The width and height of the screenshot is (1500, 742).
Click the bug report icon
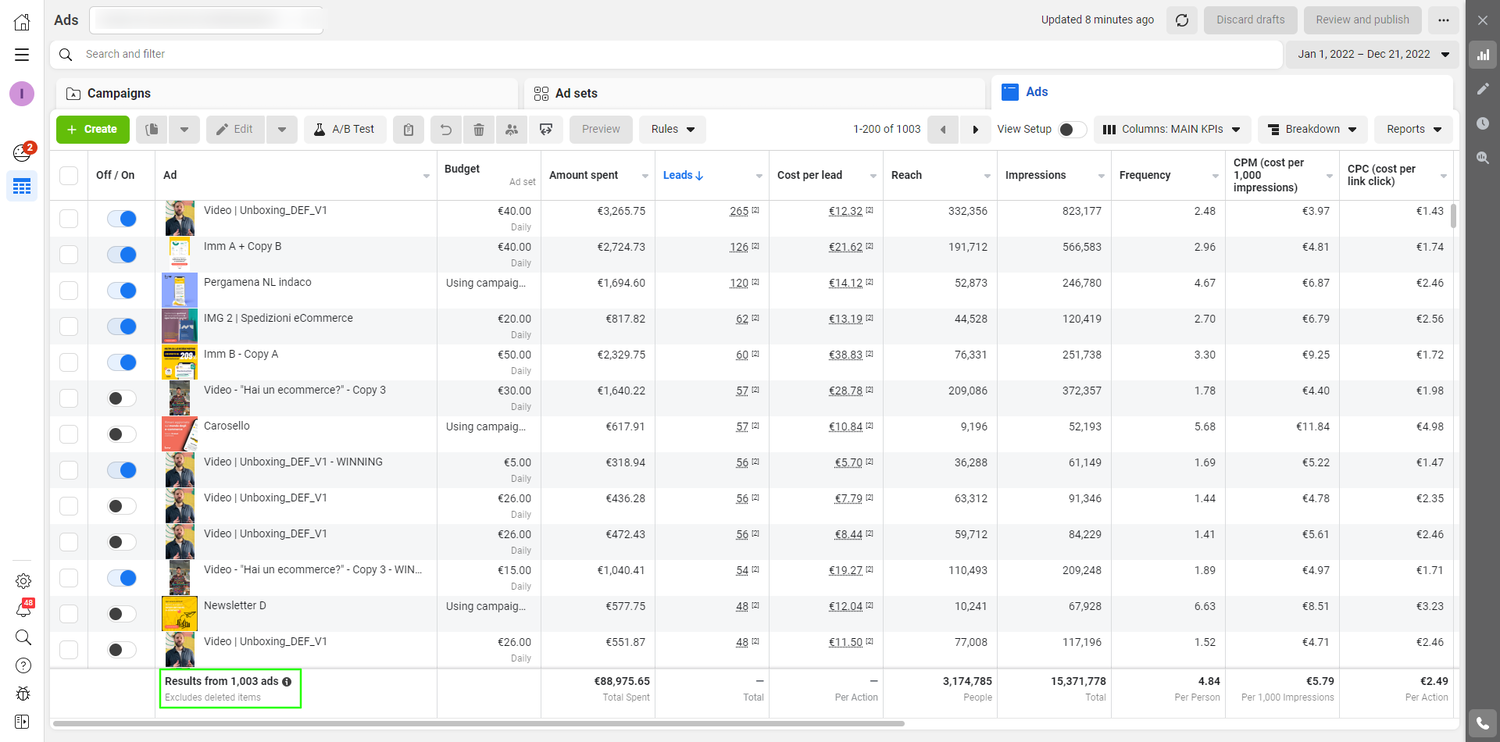tap(22, 693)
